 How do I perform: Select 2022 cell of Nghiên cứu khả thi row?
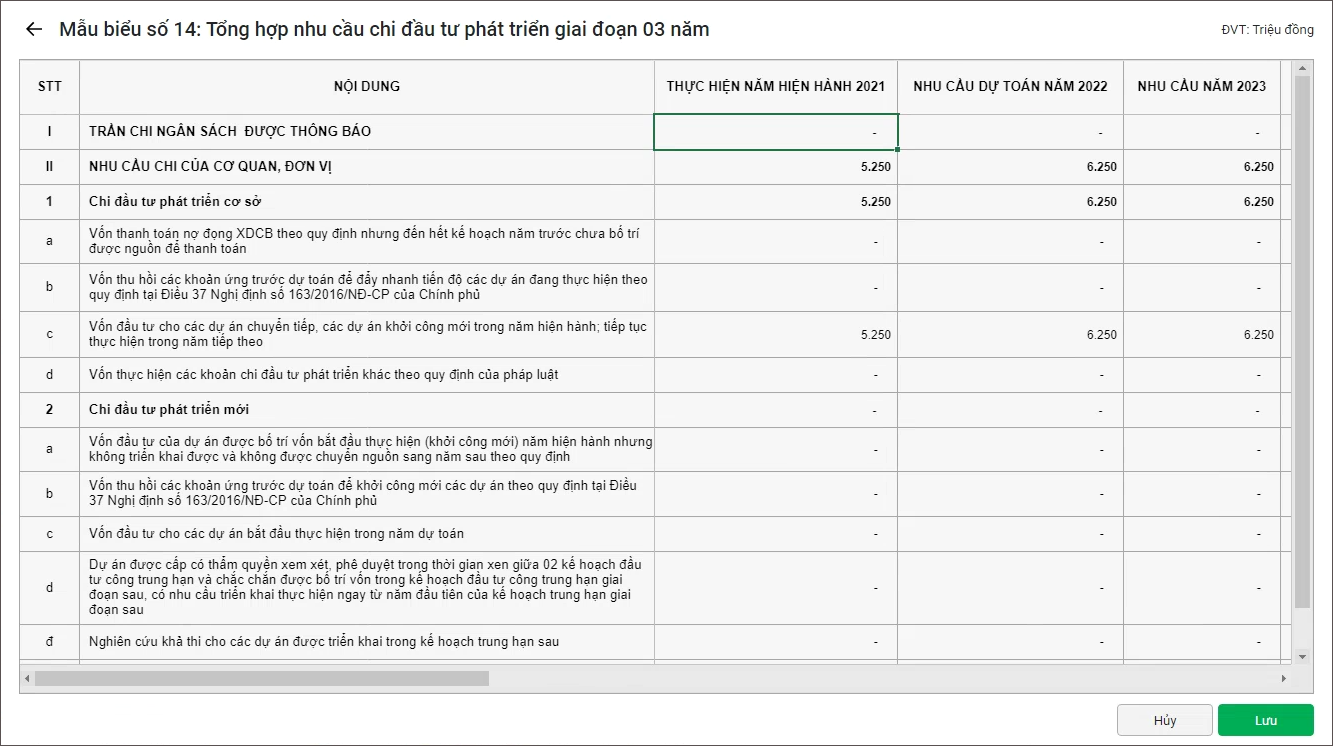point(1010,642)
